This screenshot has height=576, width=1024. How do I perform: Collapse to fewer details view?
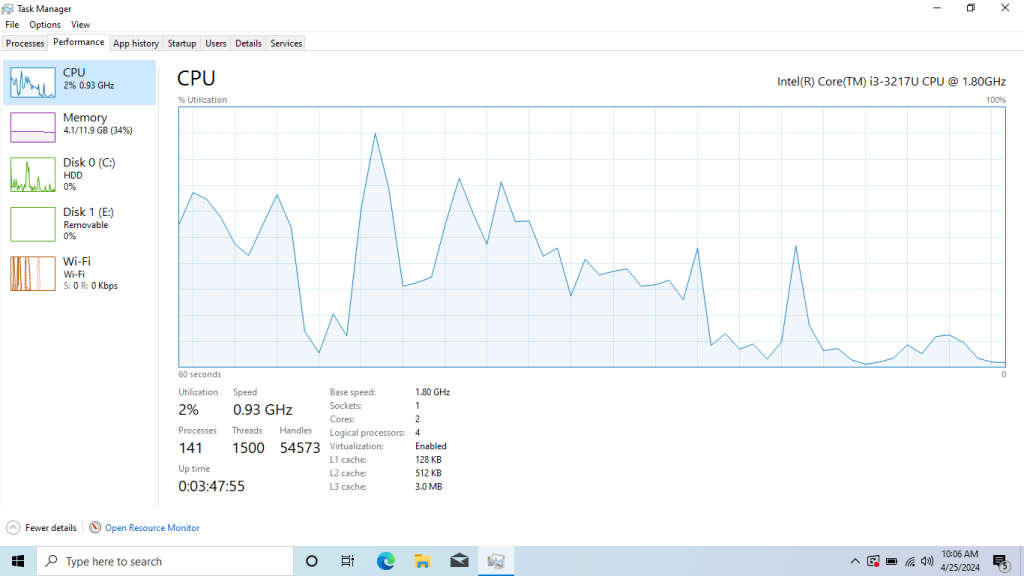[x=41, y=527]
